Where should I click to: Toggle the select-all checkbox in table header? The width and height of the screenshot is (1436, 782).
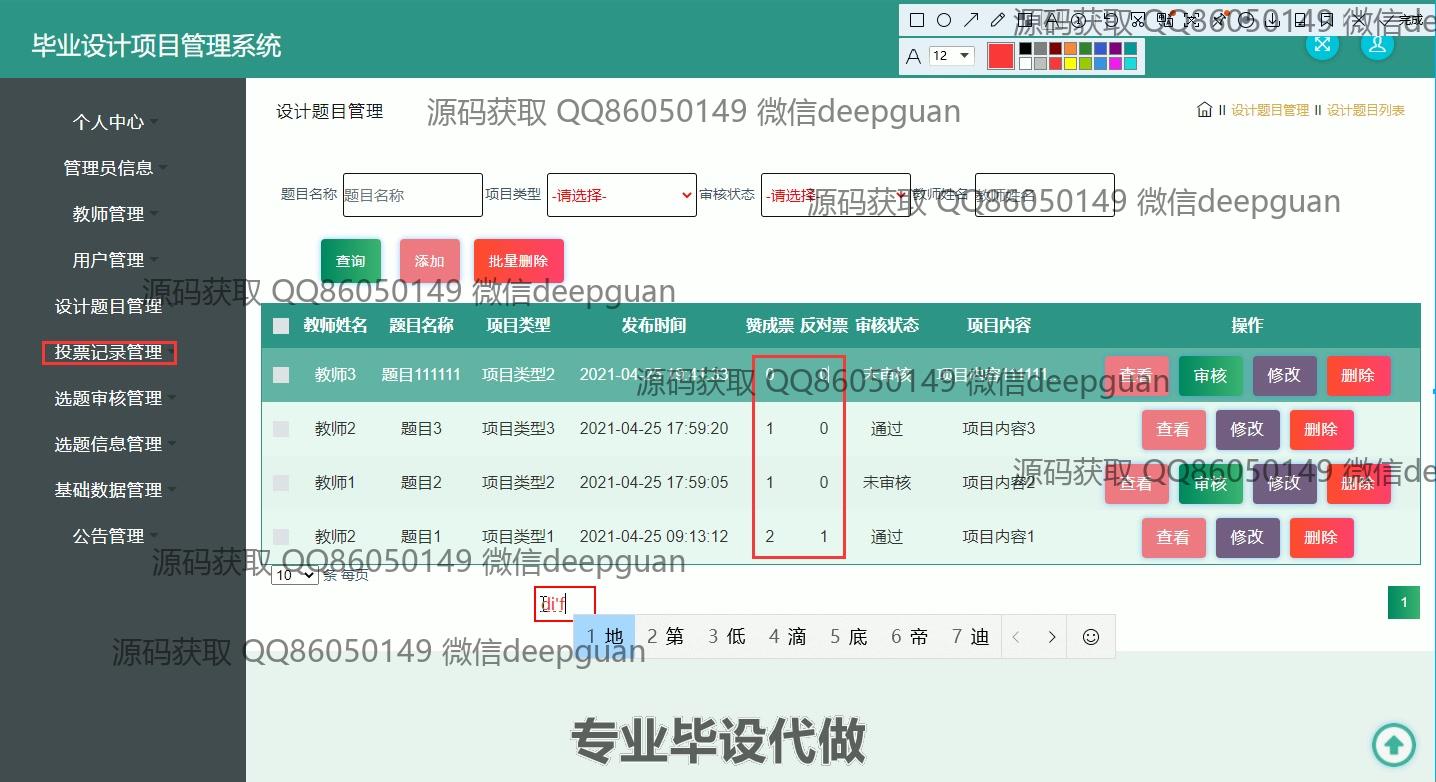(281, 326)
